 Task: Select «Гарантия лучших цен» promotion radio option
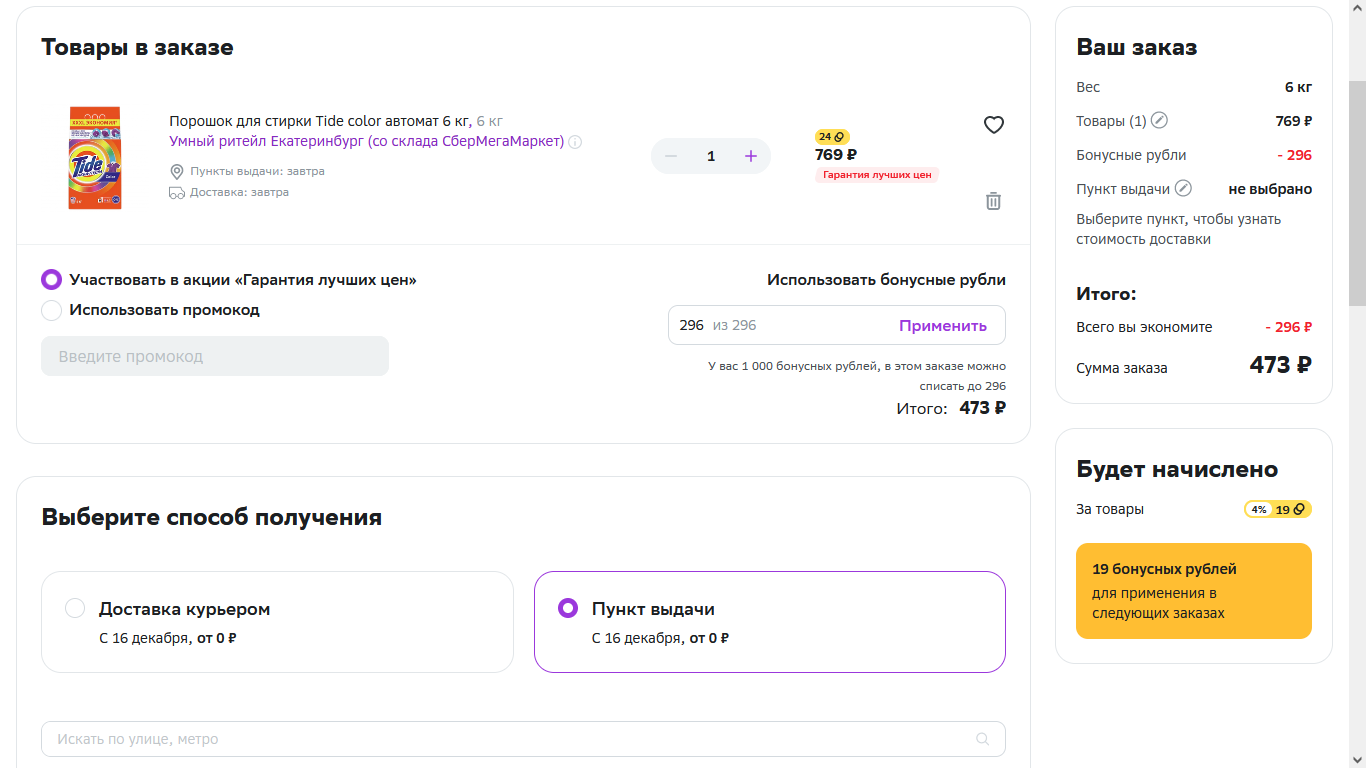tap(51, 280)
